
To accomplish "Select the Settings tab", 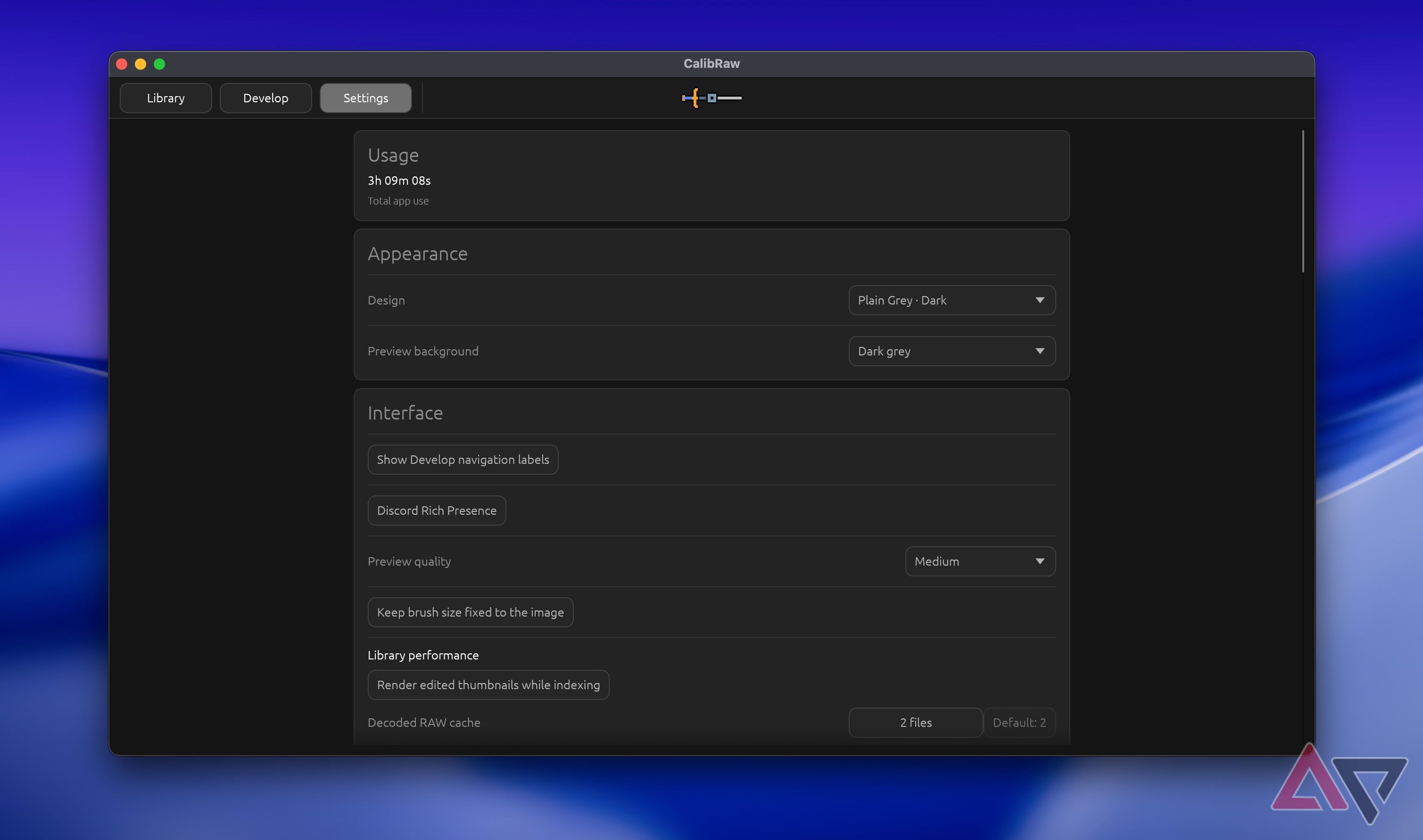I will pos(366,98).
